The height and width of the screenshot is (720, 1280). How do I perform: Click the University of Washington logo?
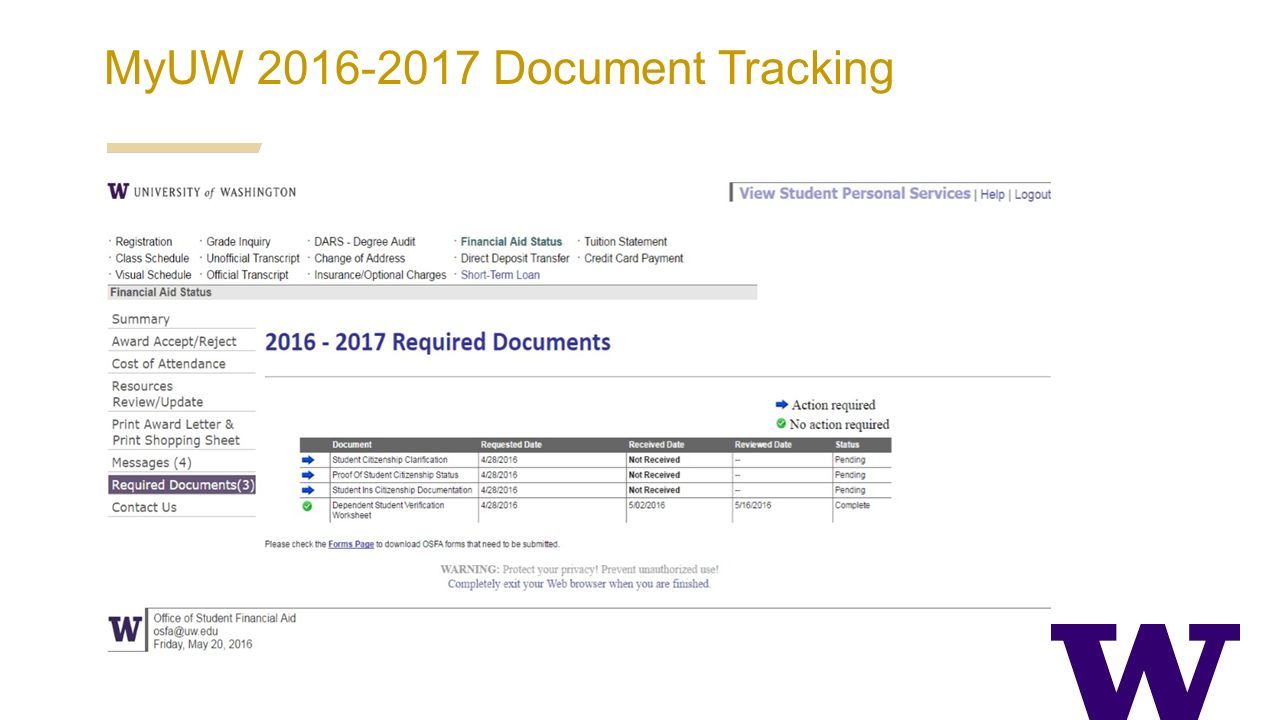[202, 191]
